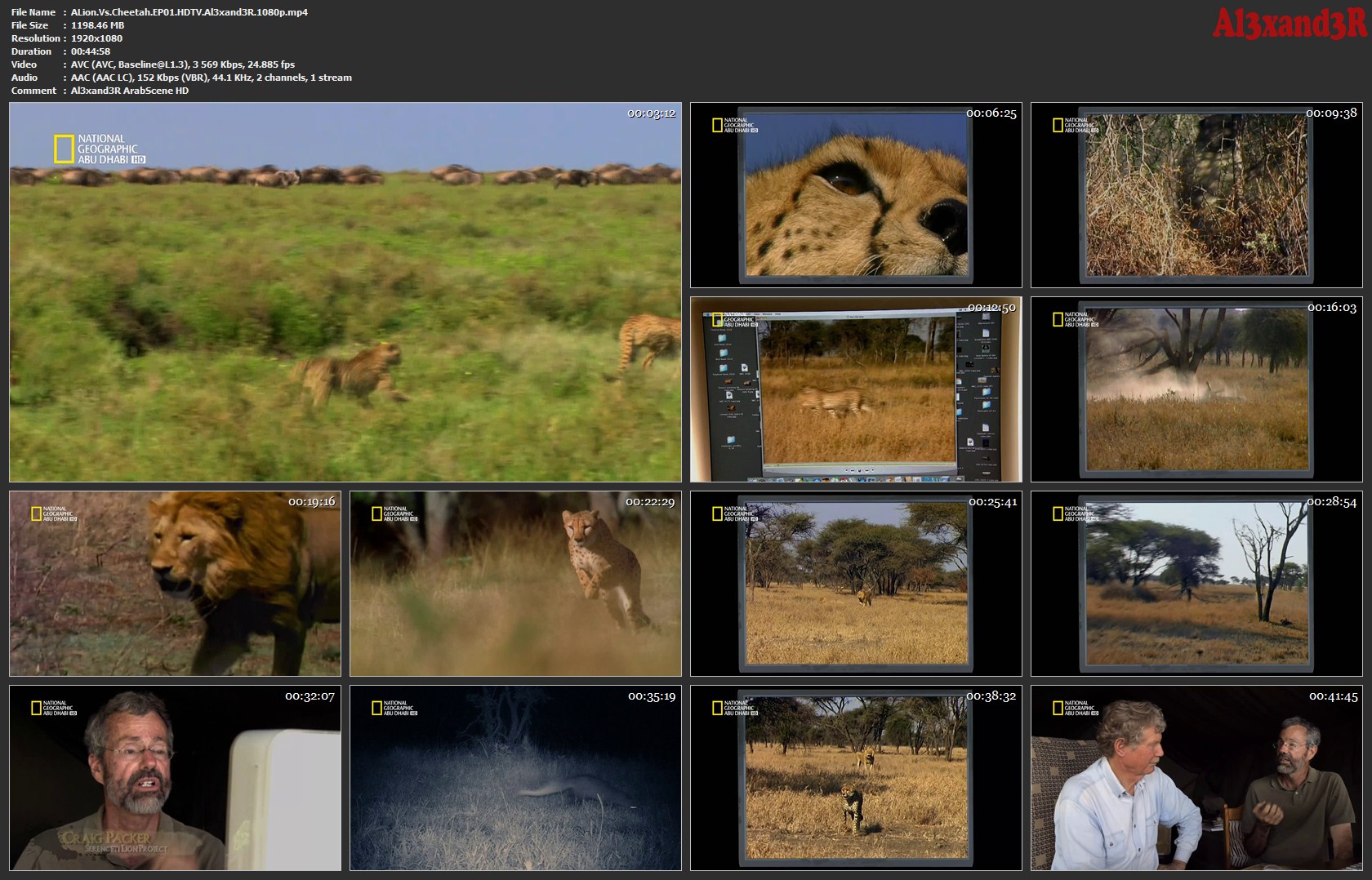Open the two men talking thumbnail at 00:41:45
1372x880 pixels.
(1196, 777)
